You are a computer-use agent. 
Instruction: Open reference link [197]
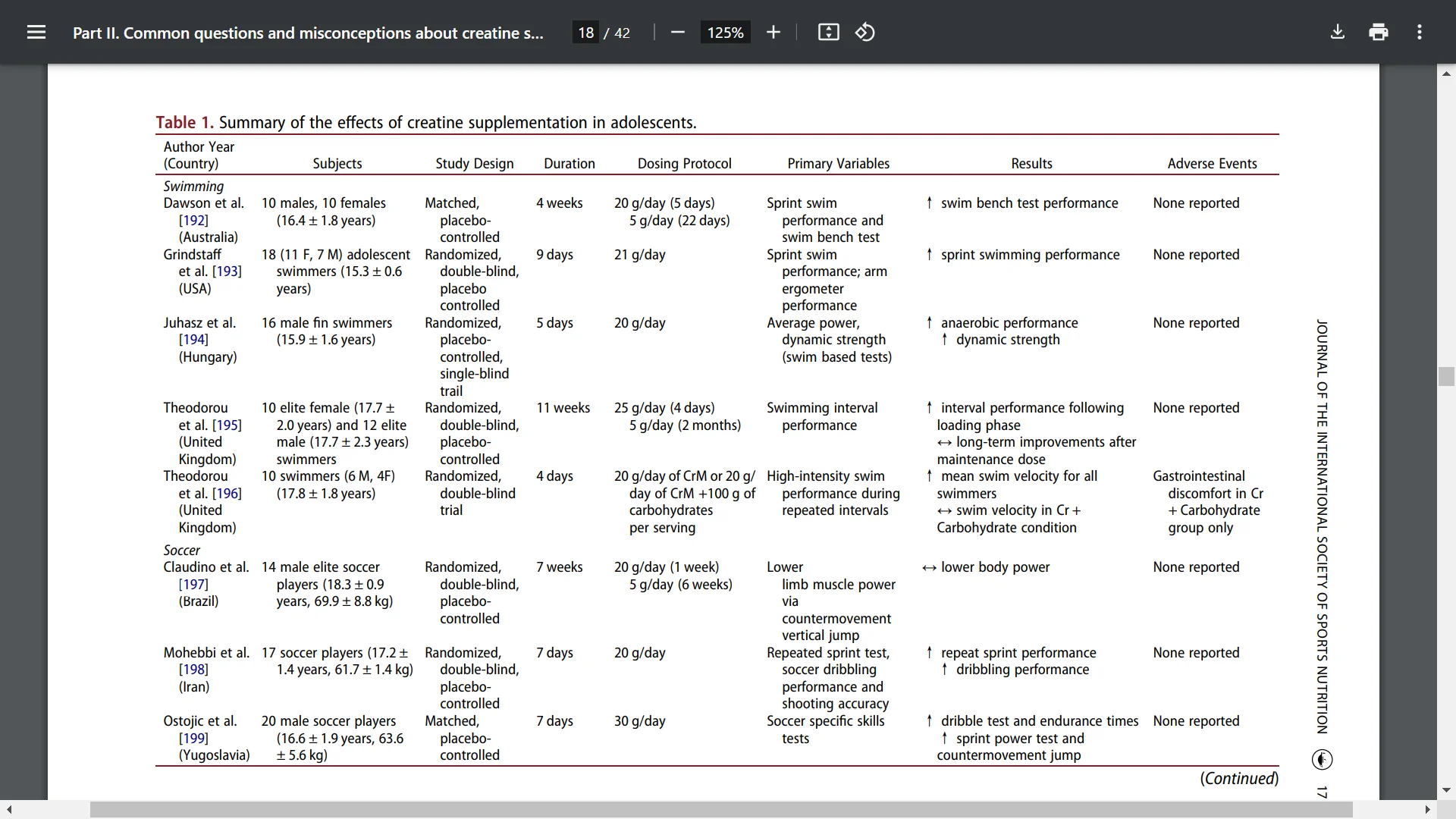[193, 585]
